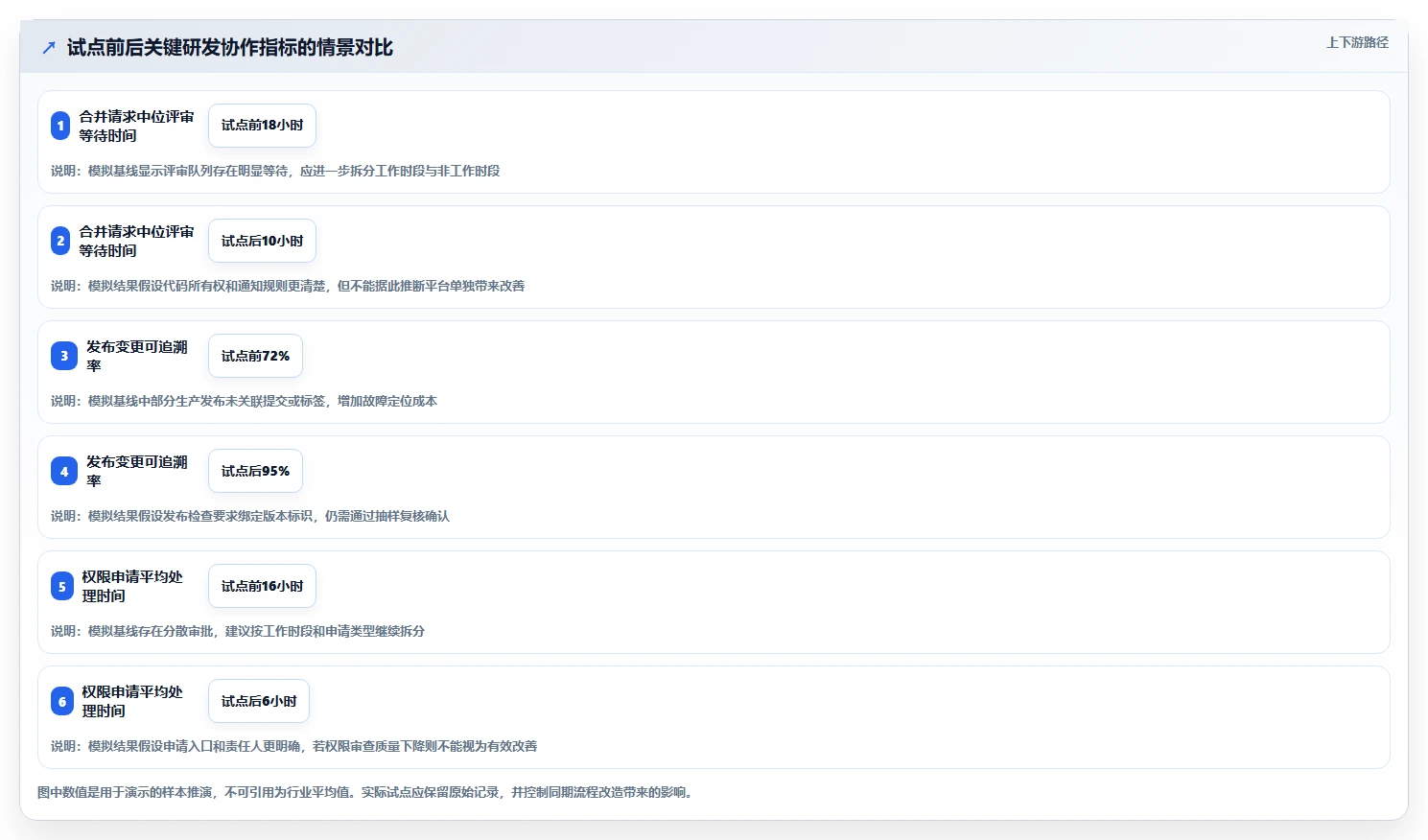Click the number 2 badge

click(x=60, y=241)
